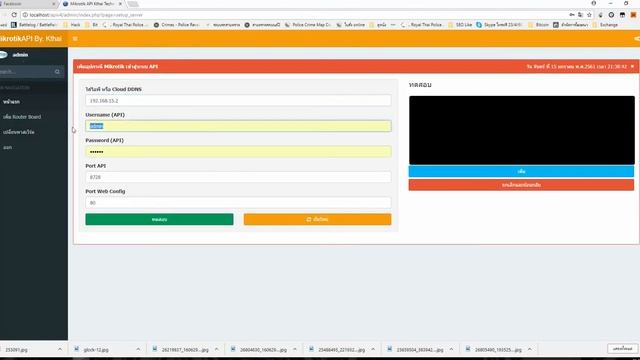Viewport: 640px width, 360px height.
Task: Close the Mikrotik API Kthai tab
Action: [120, 4]
